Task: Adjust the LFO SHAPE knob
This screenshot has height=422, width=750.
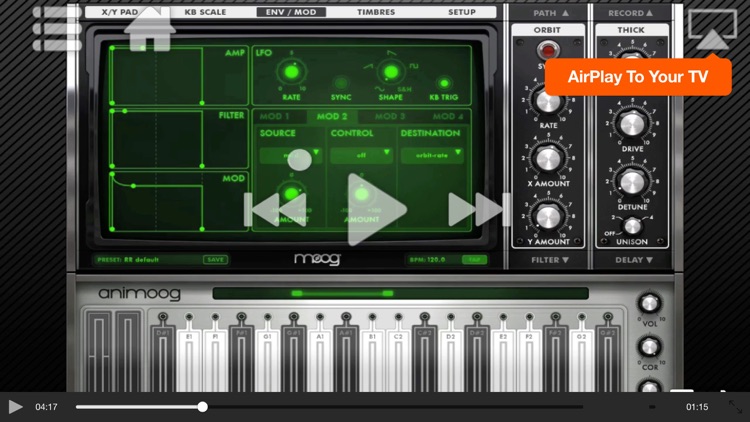Action: point(391,72)
